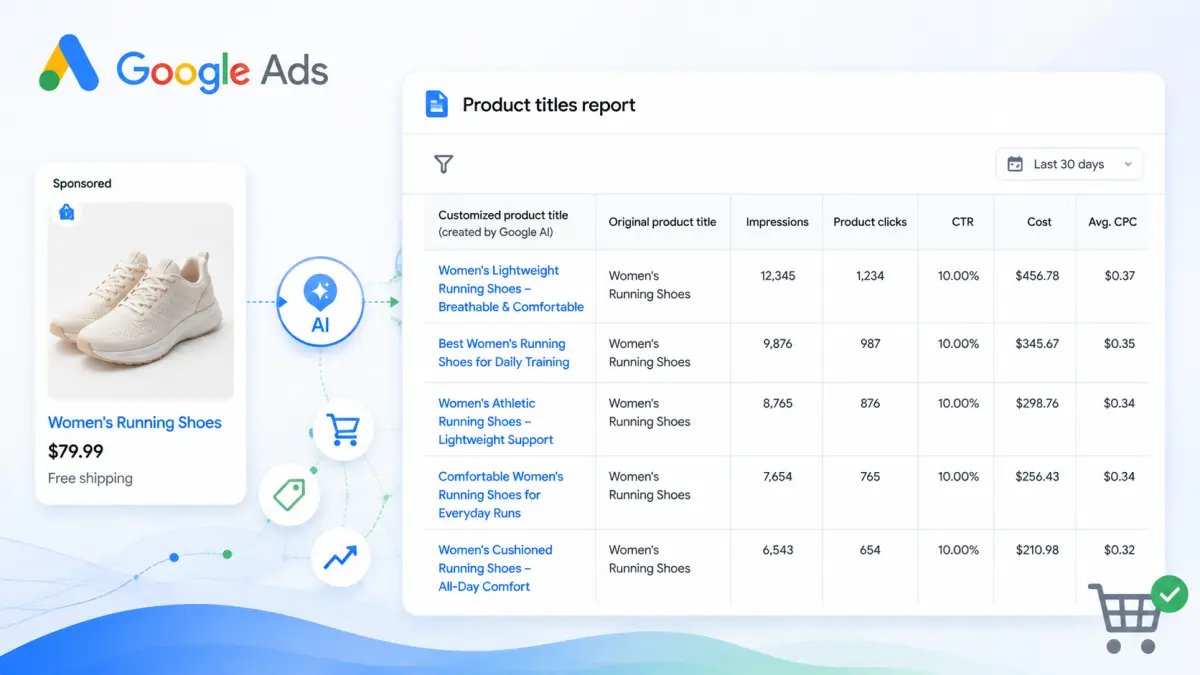Open Best Women's Running Shoes for Daily Training
The width and height of the screenshot is (1200, 675).
coord(504,353)
